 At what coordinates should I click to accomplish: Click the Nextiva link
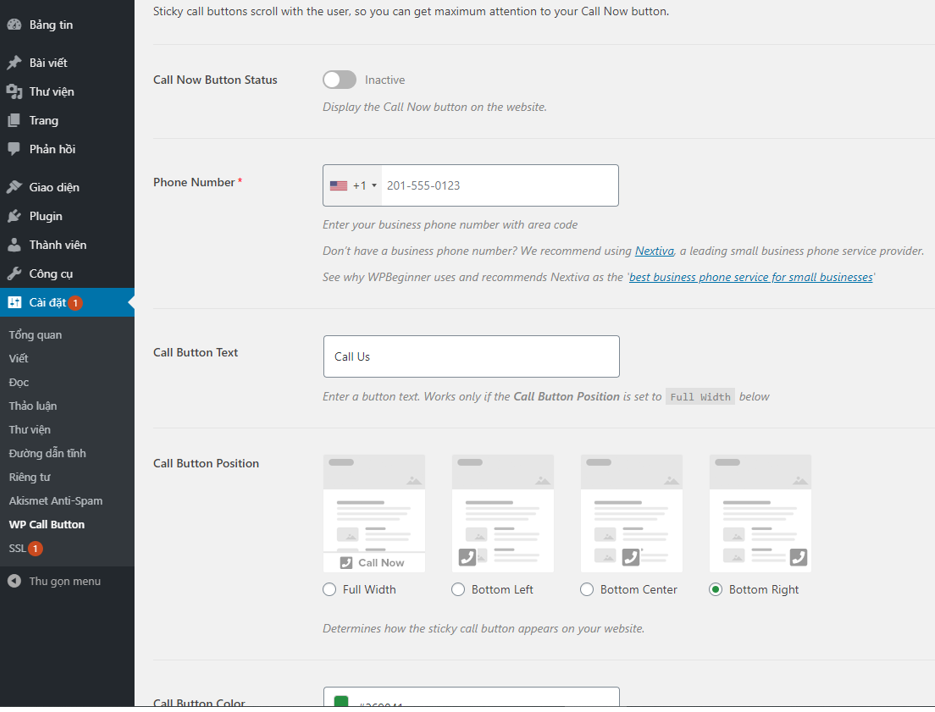pyautogui.click(x=654, y=251)
